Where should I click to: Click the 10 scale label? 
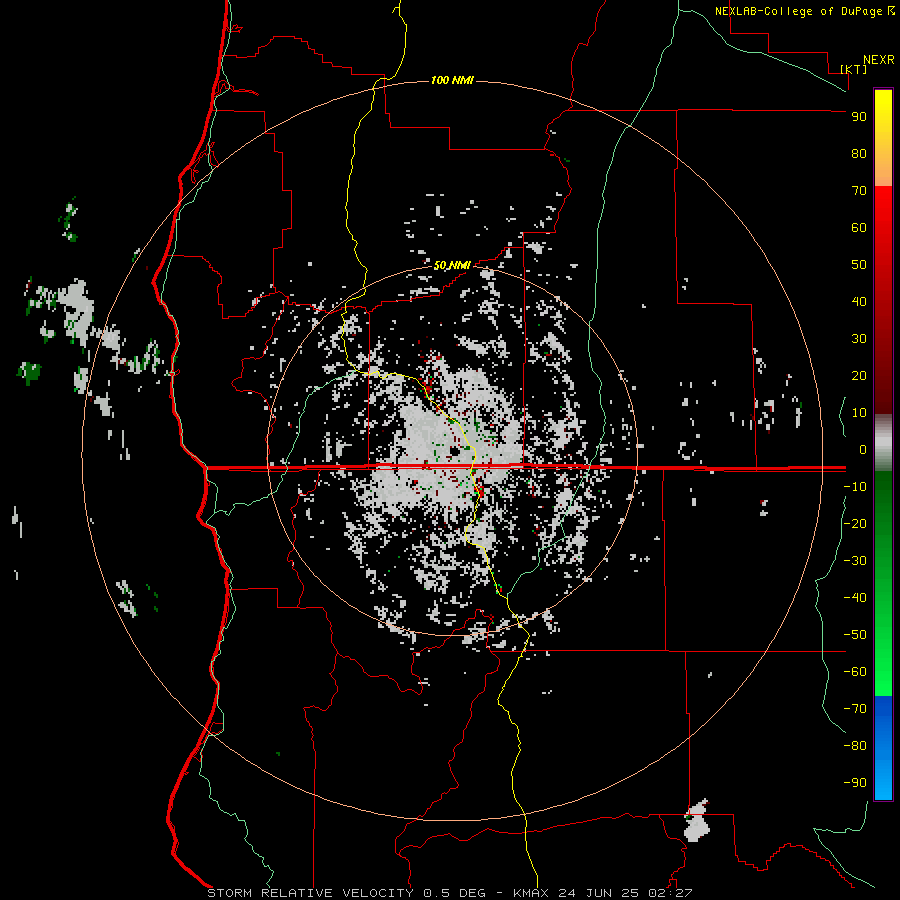point(859,413)
